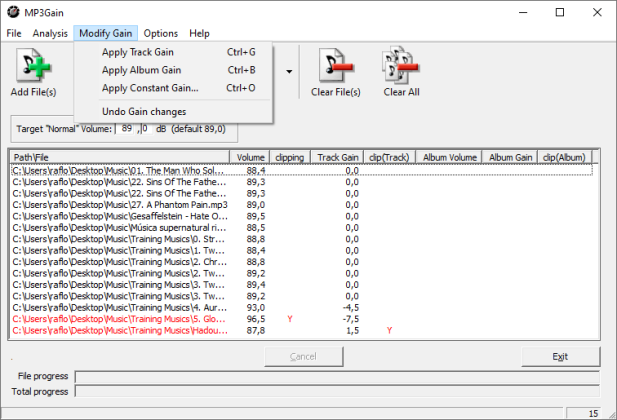Click the red Y clipping marker
Screen dimensions: 617x420
(290, 319)
